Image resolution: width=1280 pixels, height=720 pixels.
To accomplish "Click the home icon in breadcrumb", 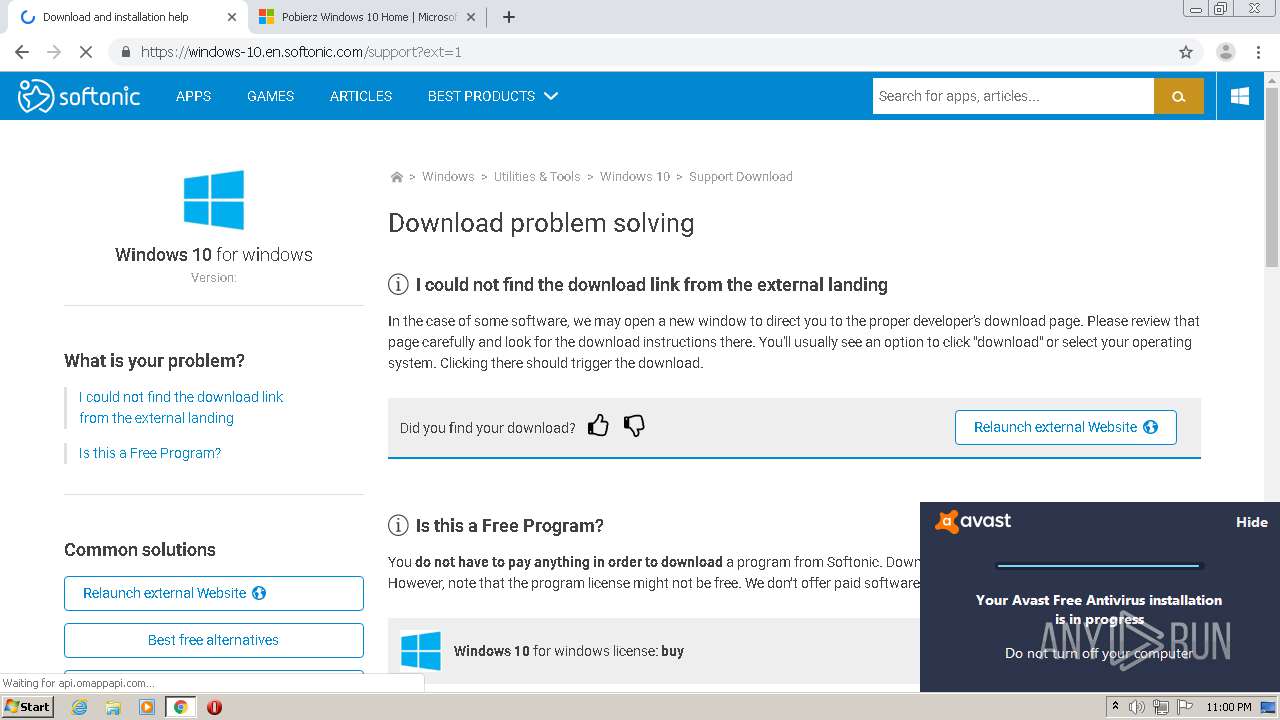I will [x=396, y=177].
